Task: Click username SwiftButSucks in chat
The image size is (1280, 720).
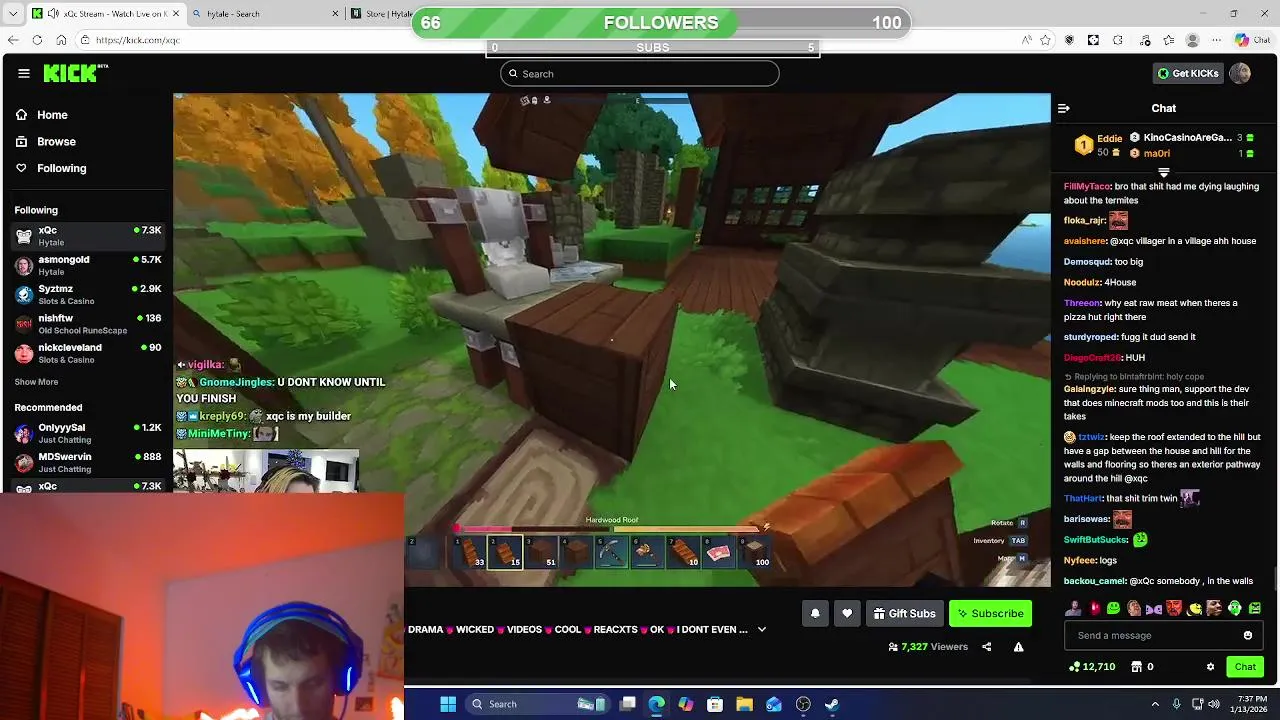Action: [1096, 540]
